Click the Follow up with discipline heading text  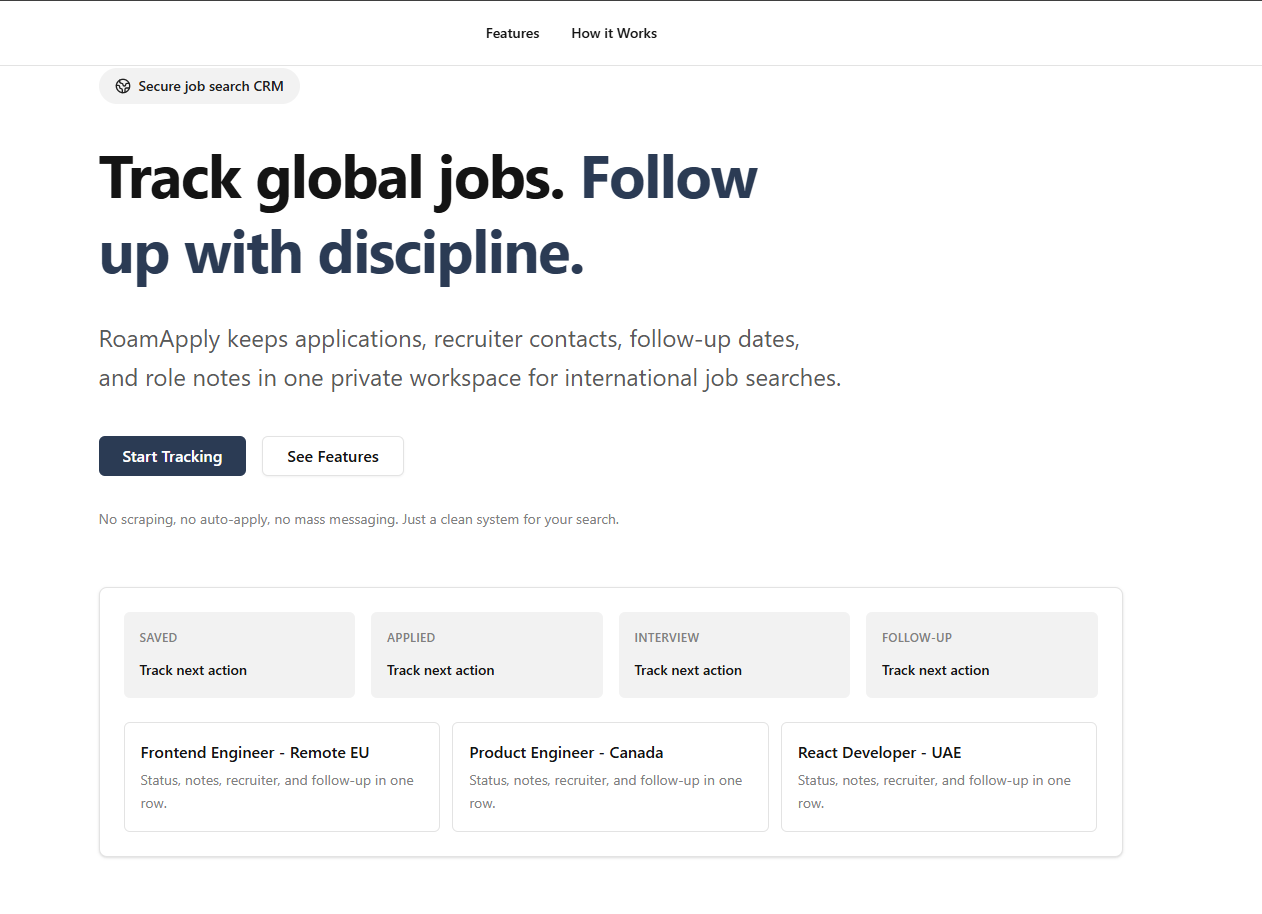pyautogui.click(x=428, y=216)
